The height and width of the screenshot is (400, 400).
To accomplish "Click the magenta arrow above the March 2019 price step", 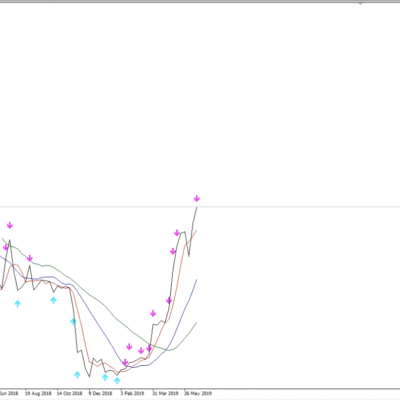I will click(153, 313).
